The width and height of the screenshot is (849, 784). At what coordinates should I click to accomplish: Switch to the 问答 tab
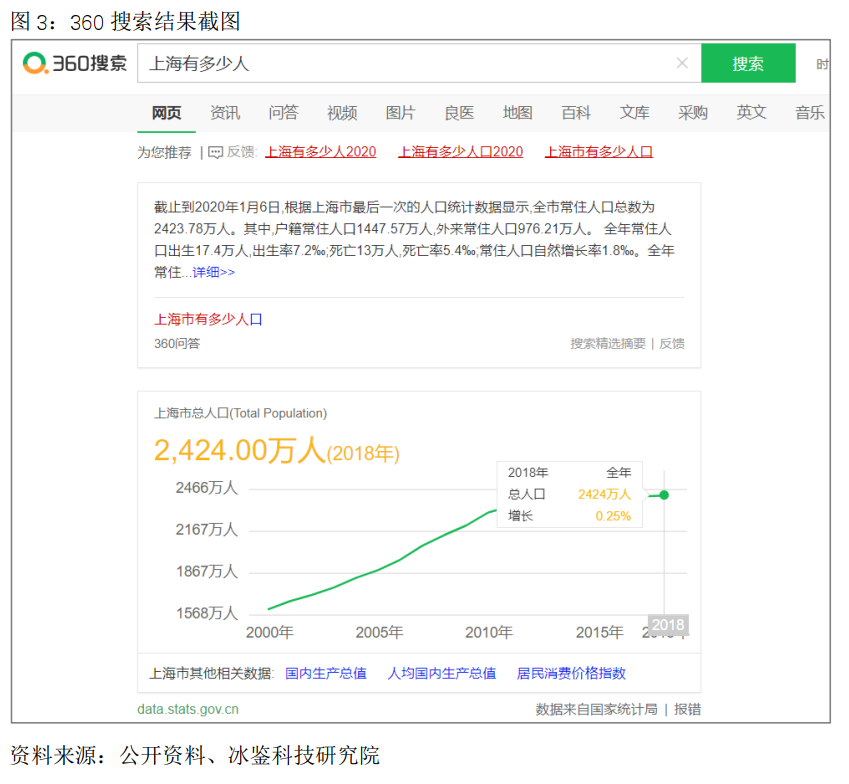click(283, 113)
